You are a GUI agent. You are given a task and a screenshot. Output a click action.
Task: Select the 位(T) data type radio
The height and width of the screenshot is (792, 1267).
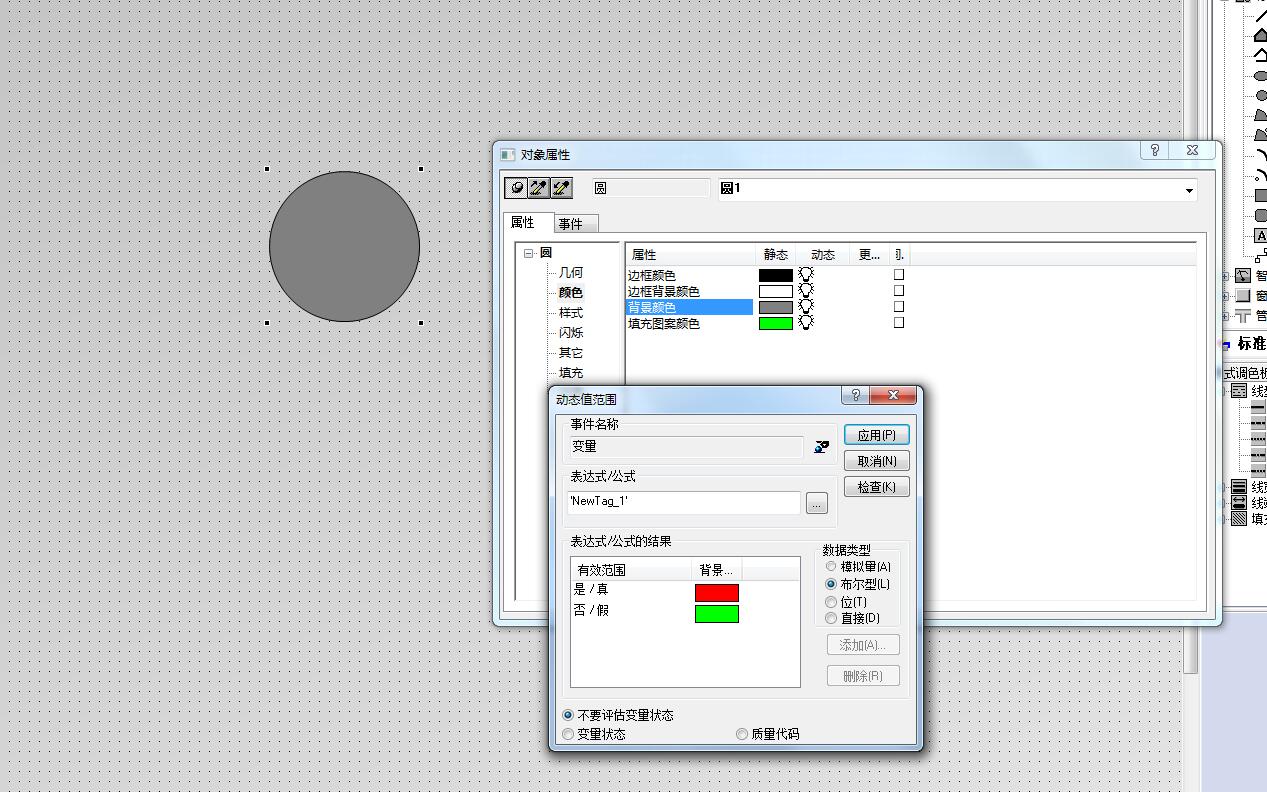(831, 602)
